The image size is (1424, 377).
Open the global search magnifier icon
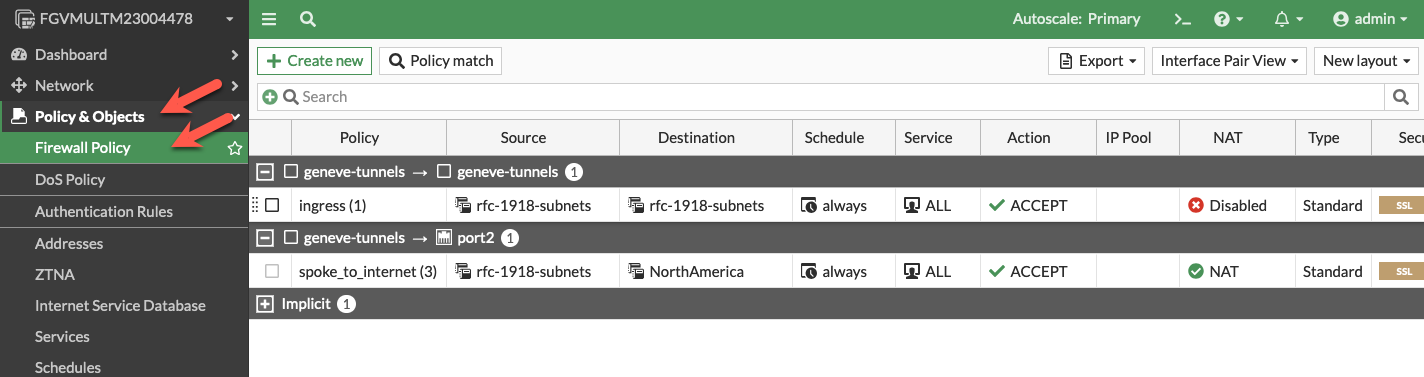pos(308,19)
